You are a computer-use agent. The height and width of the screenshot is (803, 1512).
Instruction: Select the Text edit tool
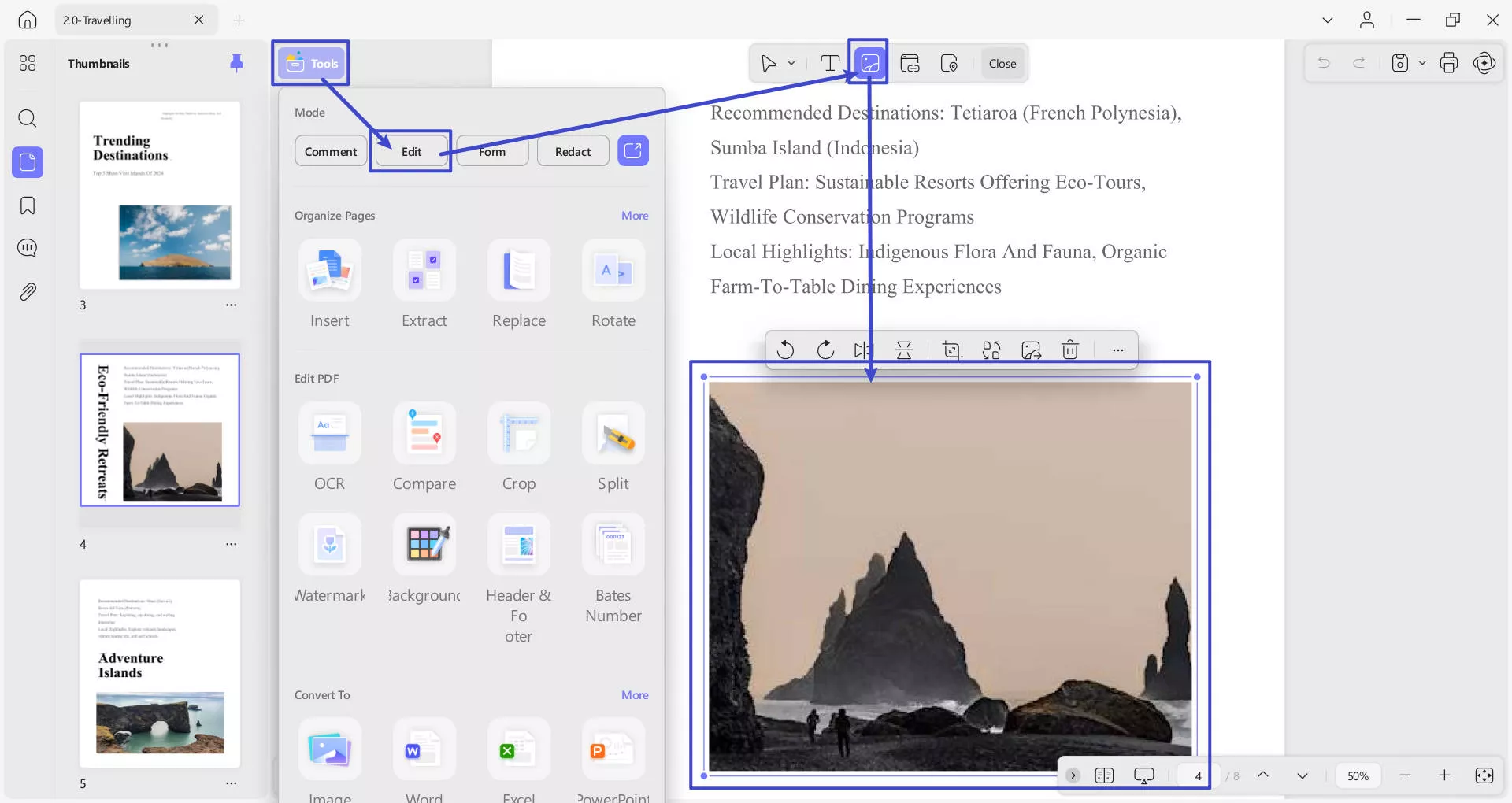[x=829, y=63]
